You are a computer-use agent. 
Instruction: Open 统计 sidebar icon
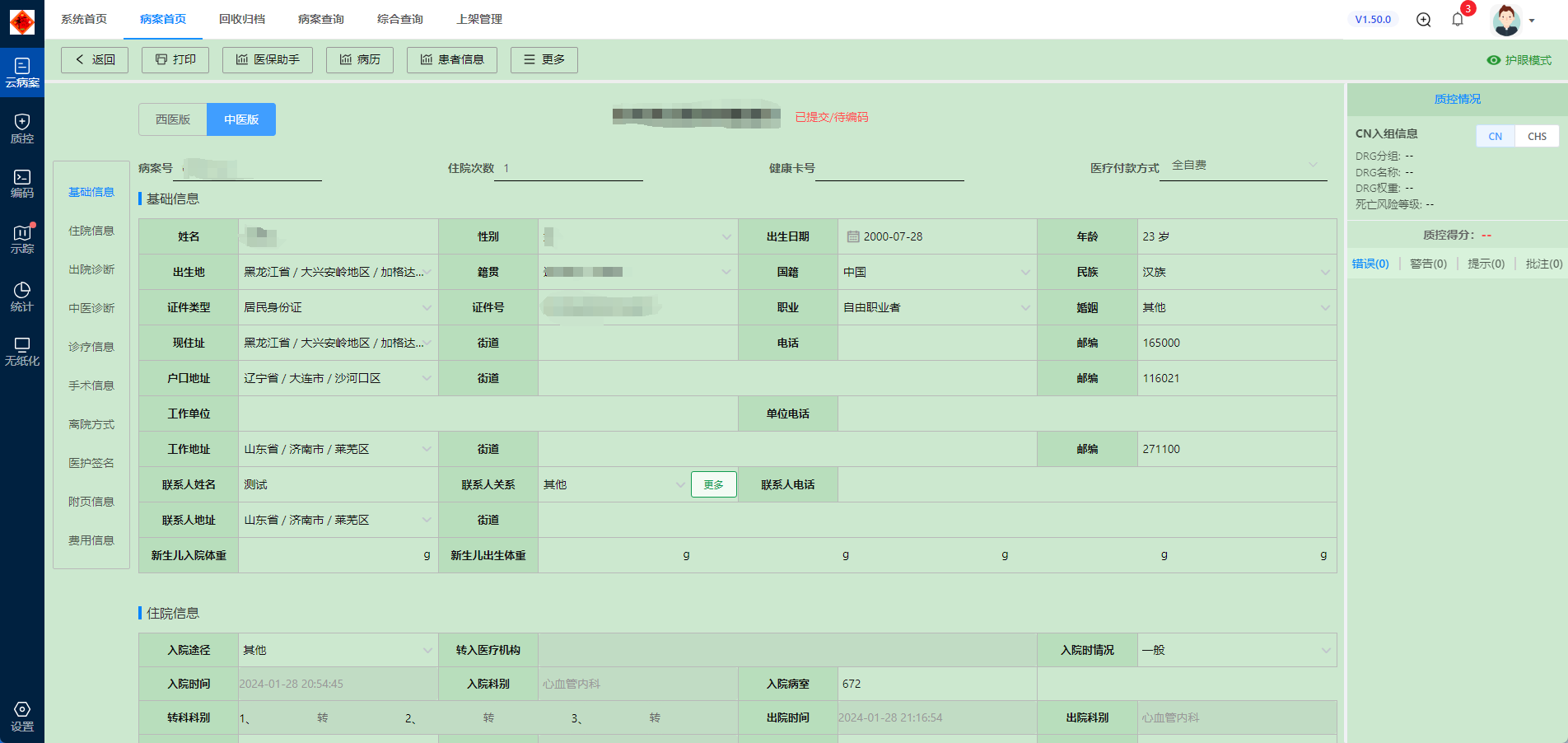[x=22, y=297]
